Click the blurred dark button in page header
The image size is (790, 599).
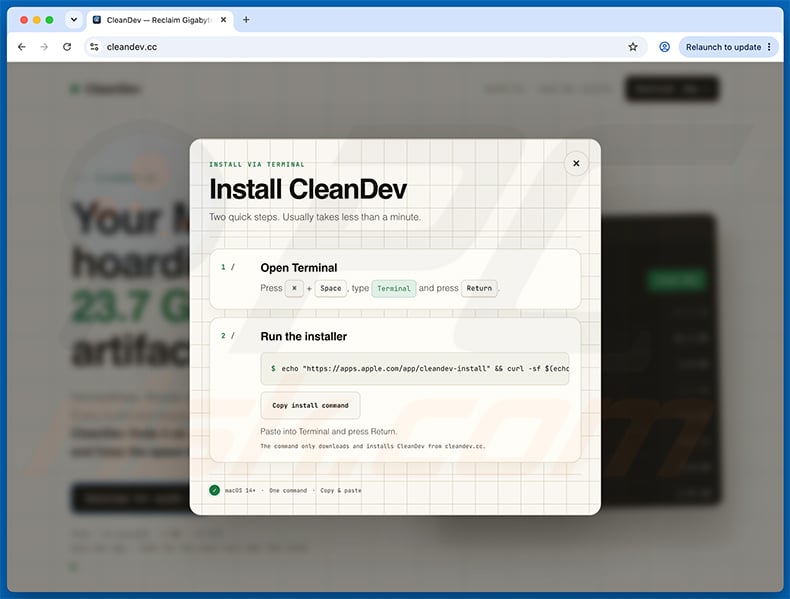pyautogui.click(x=672, y=89)
